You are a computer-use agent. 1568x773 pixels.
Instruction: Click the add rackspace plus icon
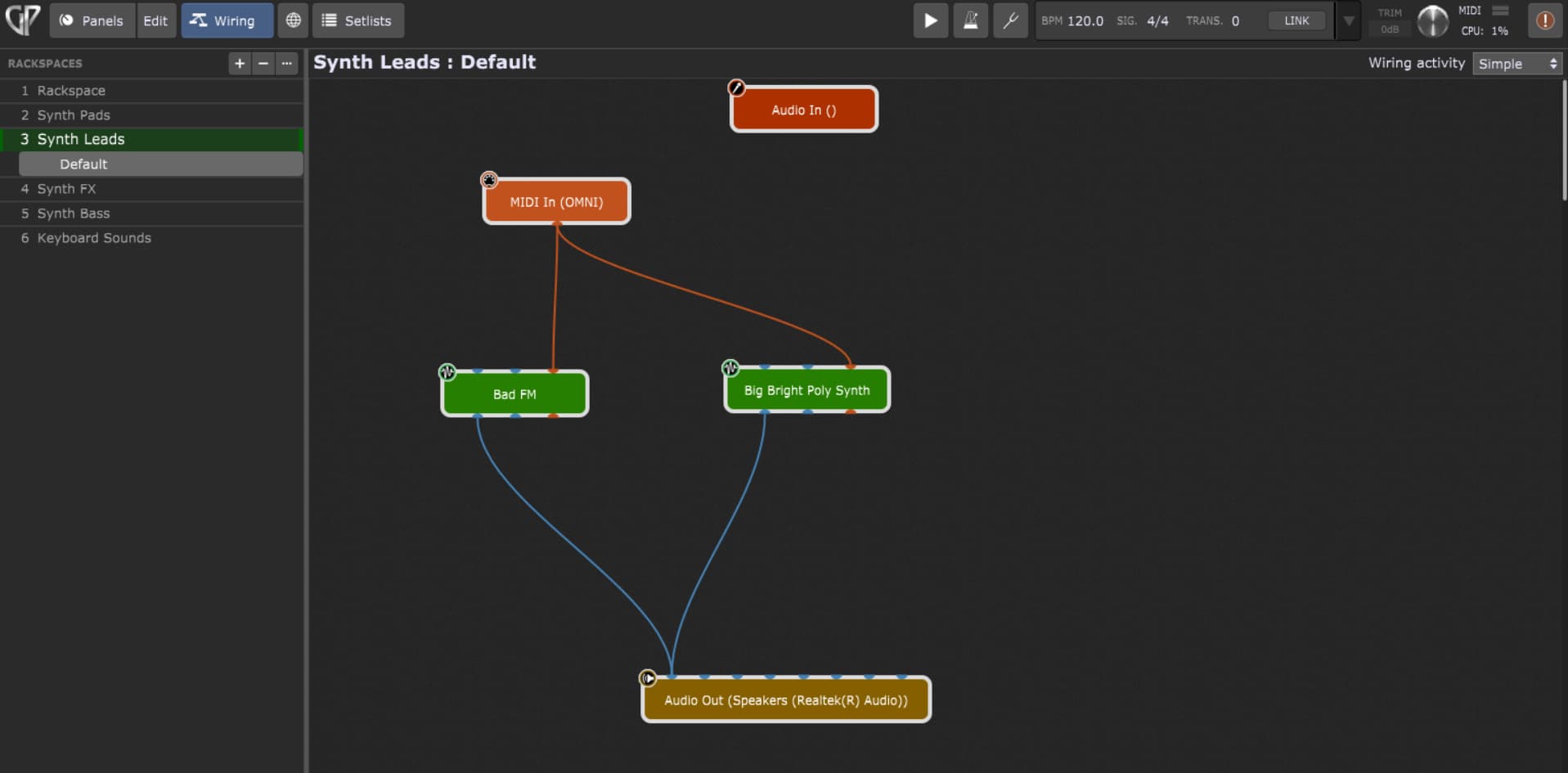click(239, 63)
